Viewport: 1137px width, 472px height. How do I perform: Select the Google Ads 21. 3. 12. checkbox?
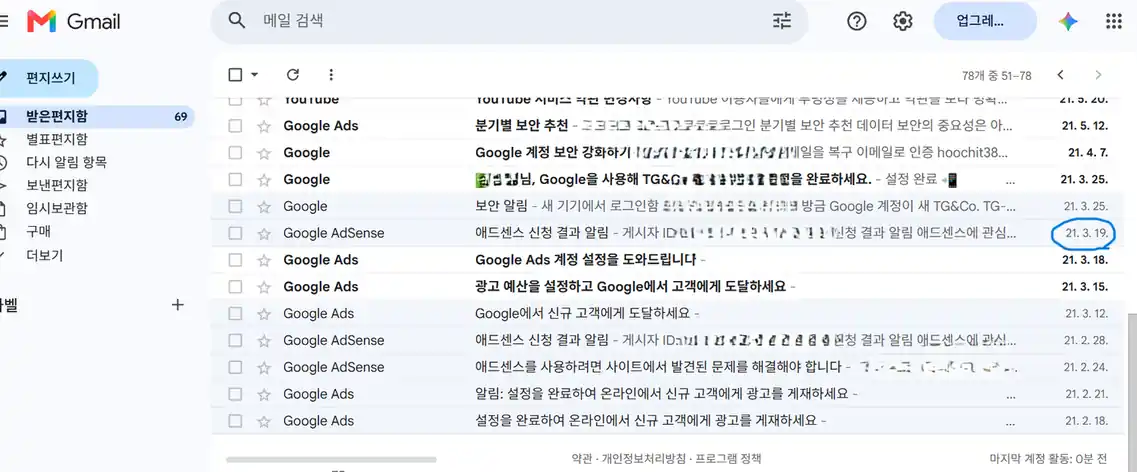click(x=235, y=314)
